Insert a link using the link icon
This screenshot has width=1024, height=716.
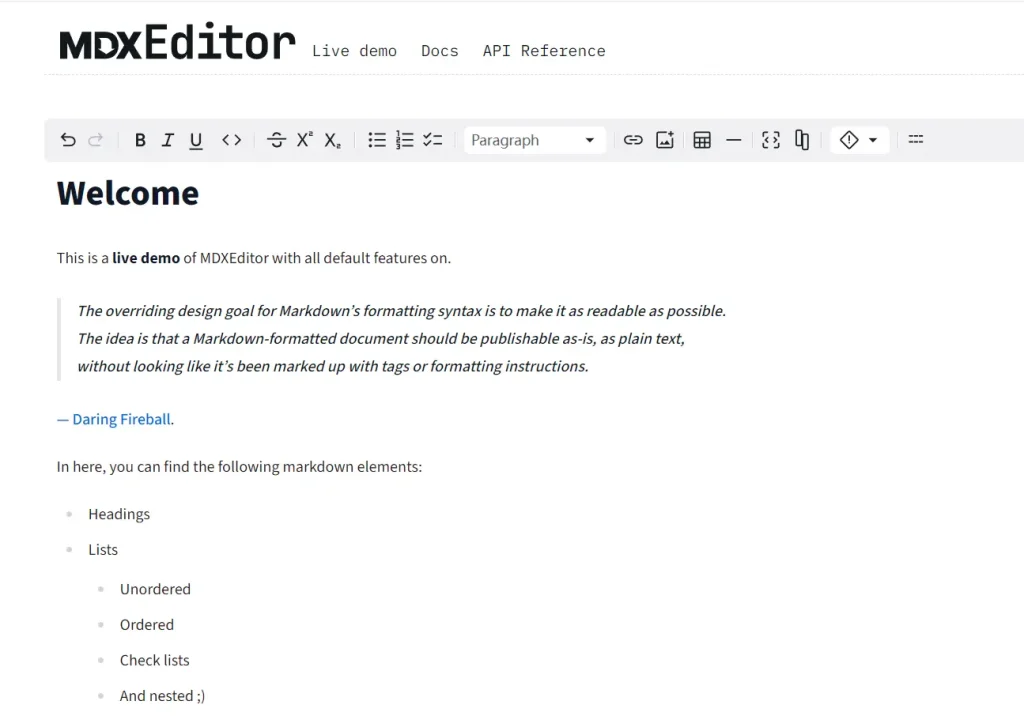click(633, 140)
